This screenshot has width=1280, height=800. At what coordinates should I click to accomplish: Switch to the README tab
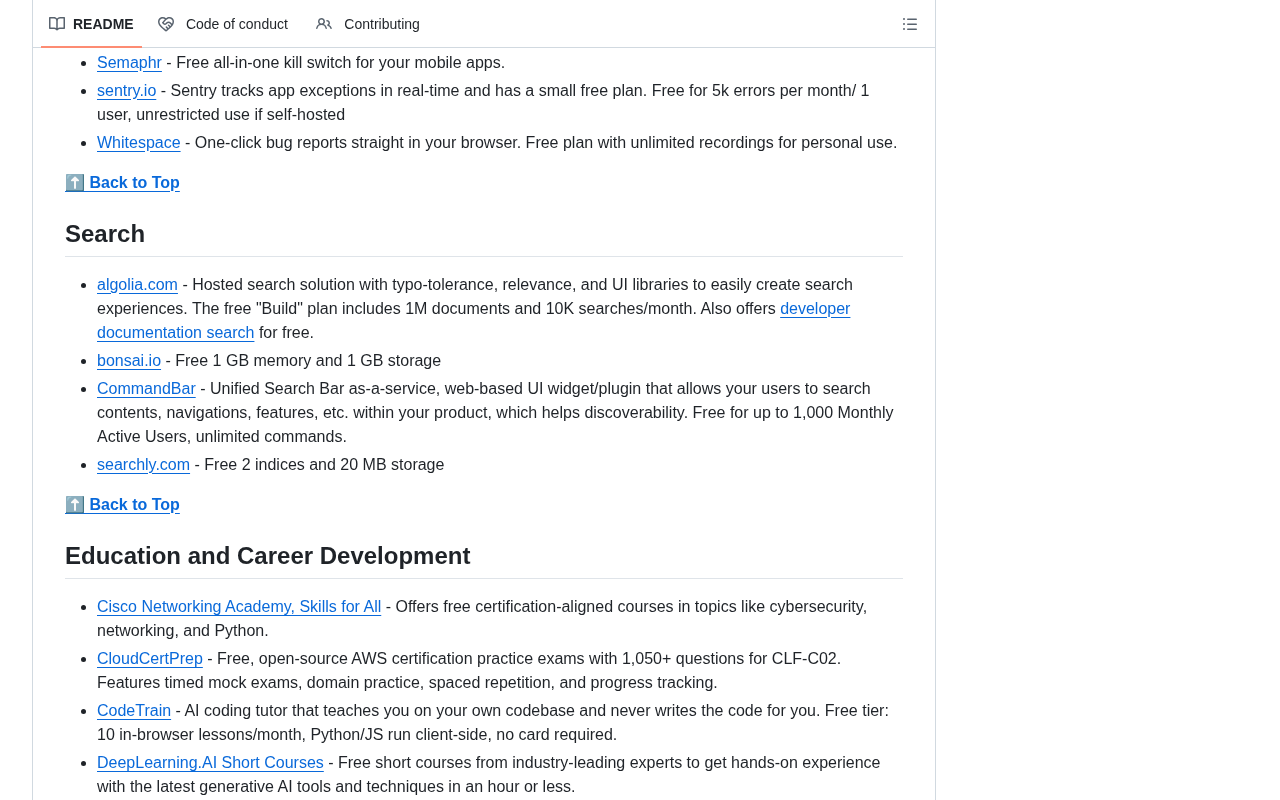coord(91,24)
